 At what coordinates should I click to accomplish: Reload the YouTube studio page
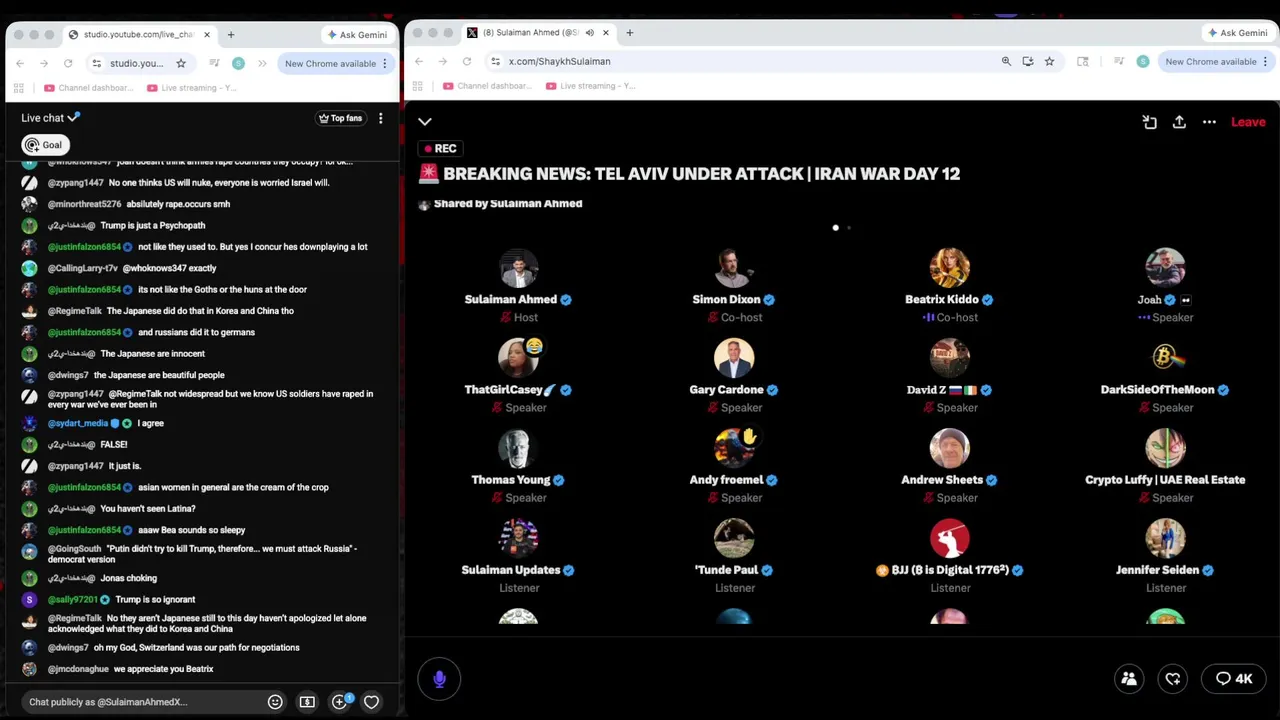[x=67, y=63]
